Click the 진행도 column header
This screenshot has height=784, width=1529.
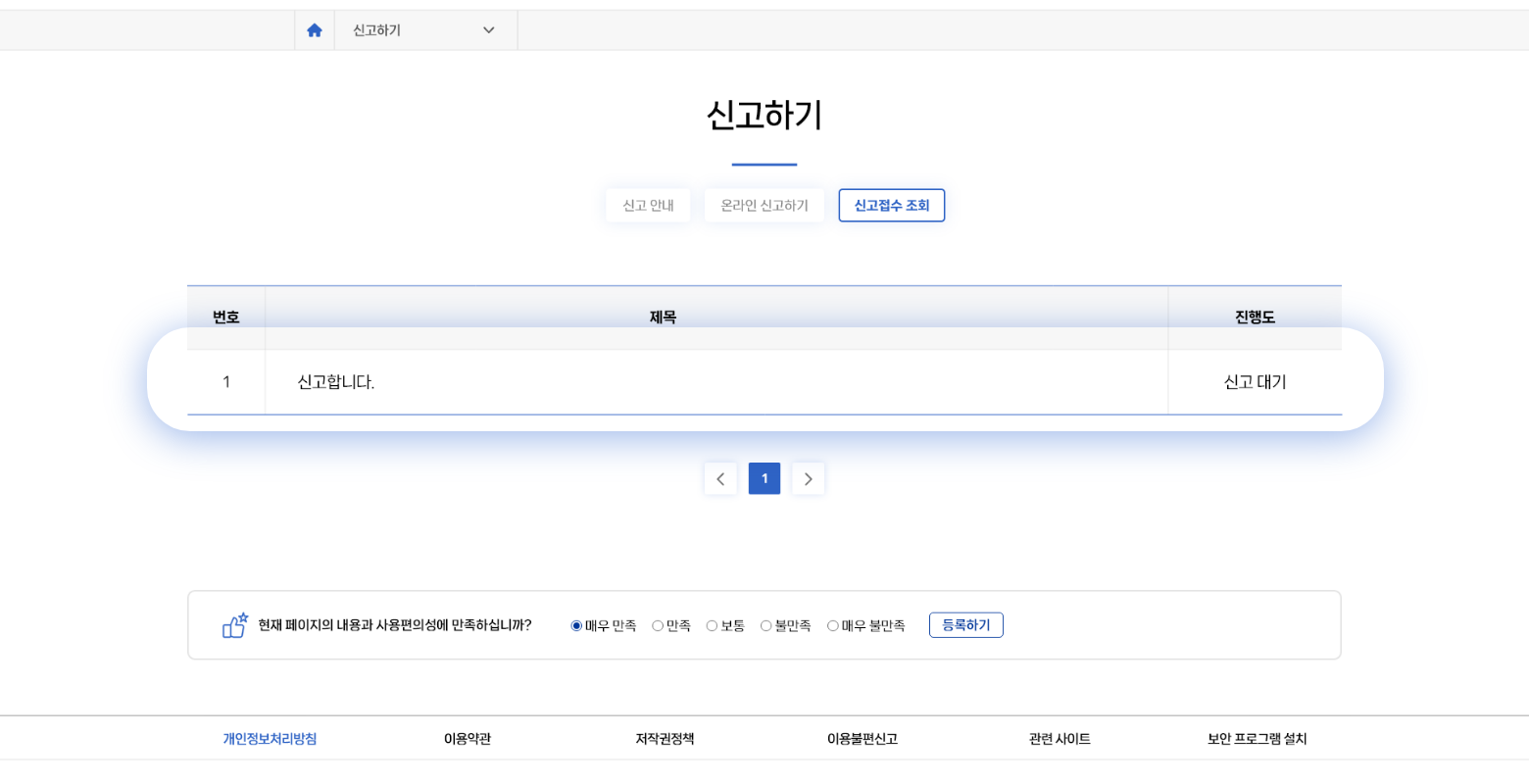pos(1255,318)
